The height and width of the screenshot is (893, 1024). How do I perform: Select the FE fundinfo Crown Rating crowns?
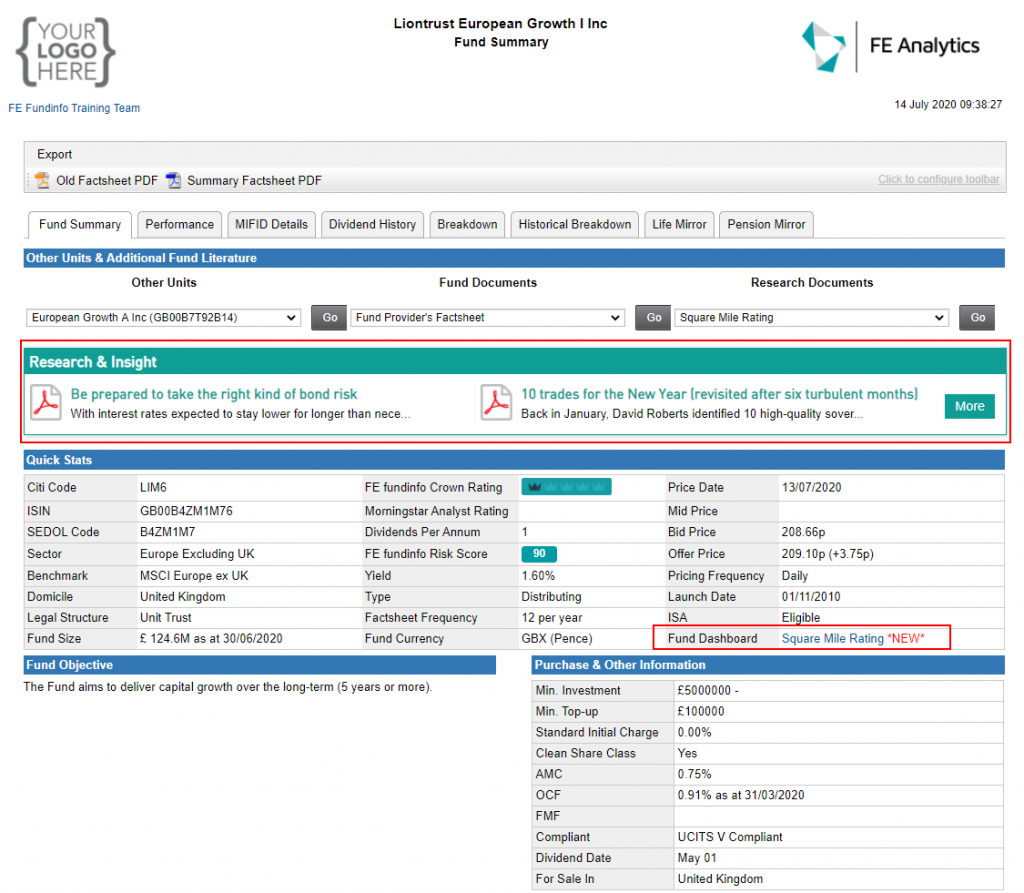click(x=566, y=487)
